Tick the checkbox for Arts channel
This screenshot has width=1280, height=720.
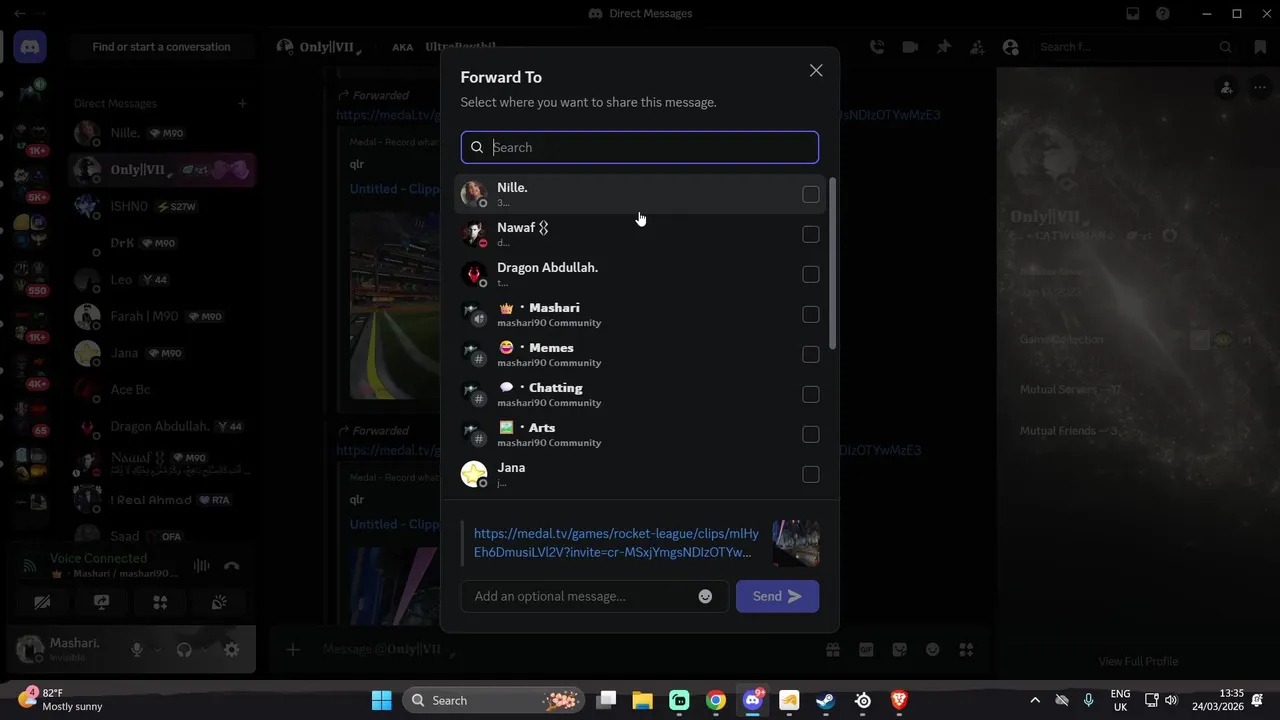click(811, 434)
